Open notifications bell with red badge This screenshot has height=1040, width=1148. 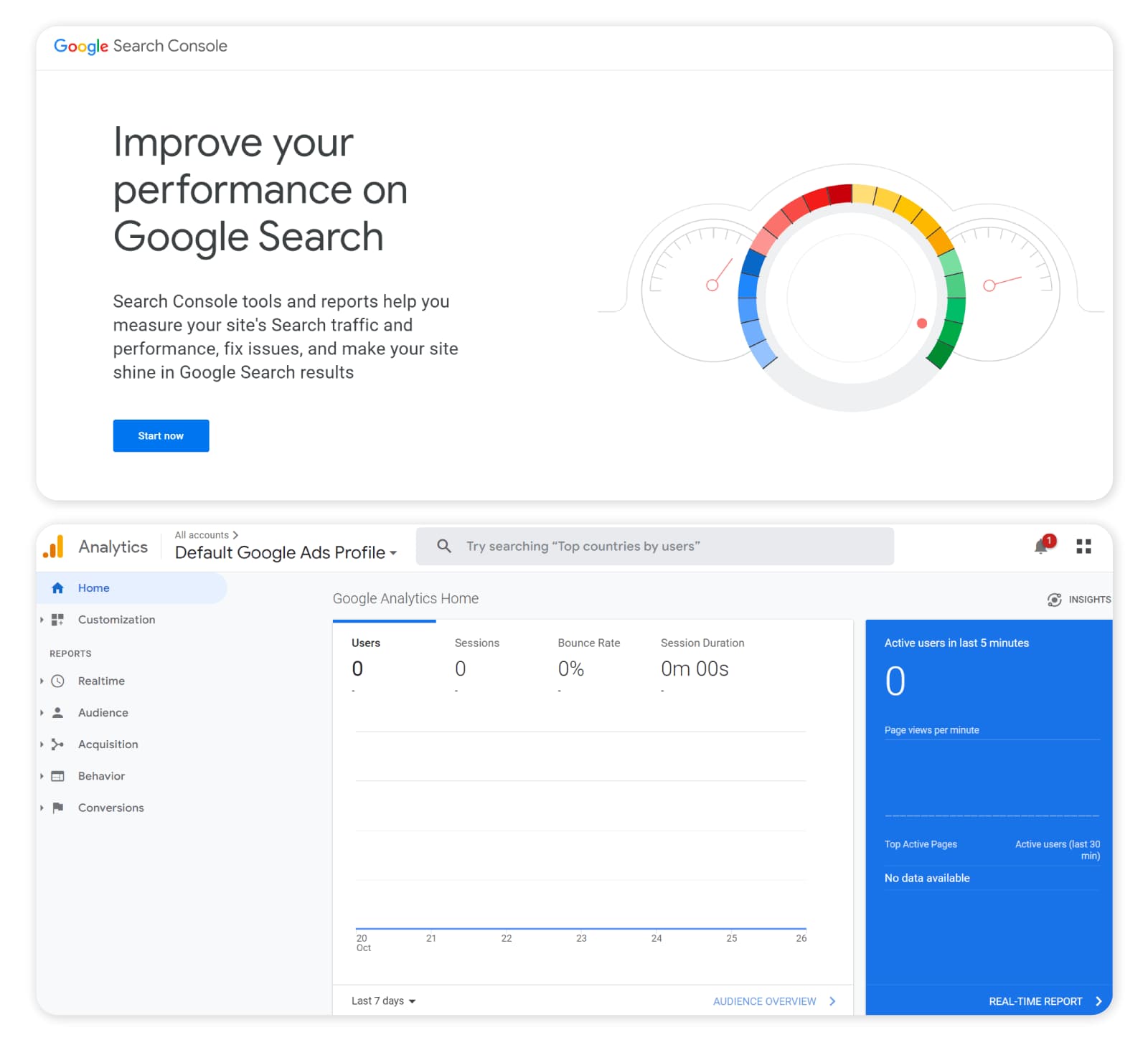pos(1044,546)
